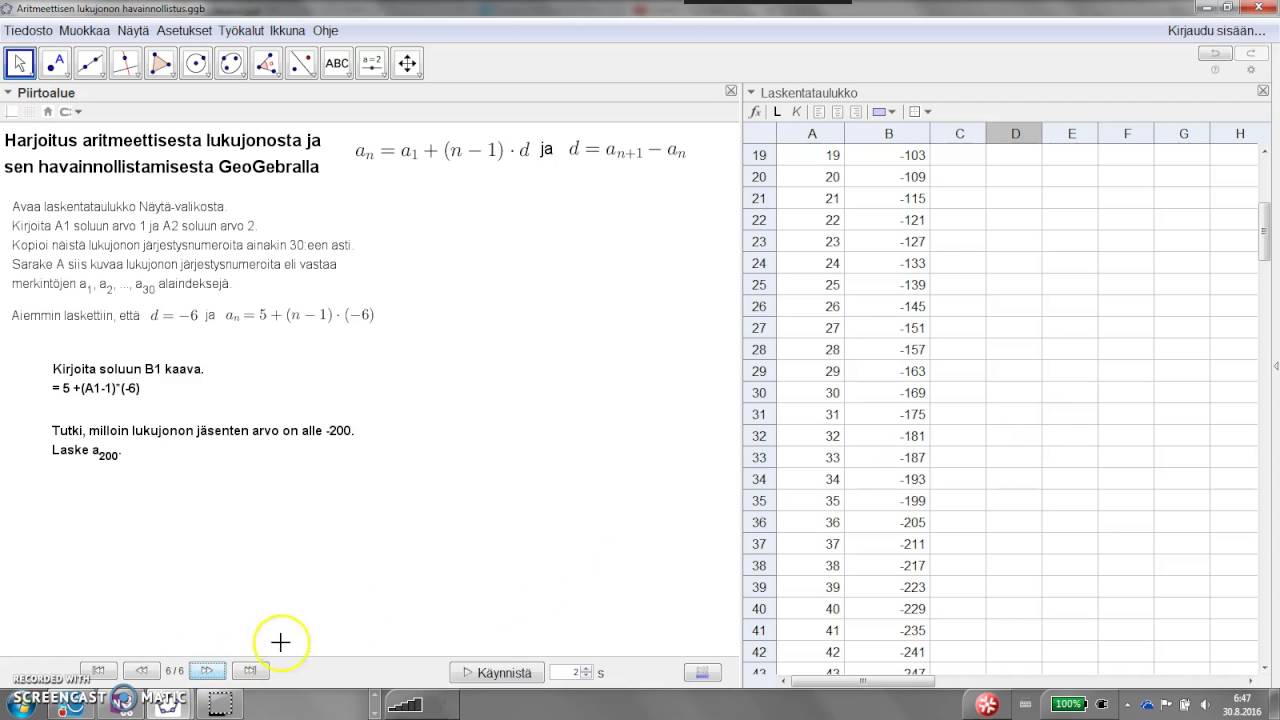
Task: Go to last construction step
Action: coord(250,671)
